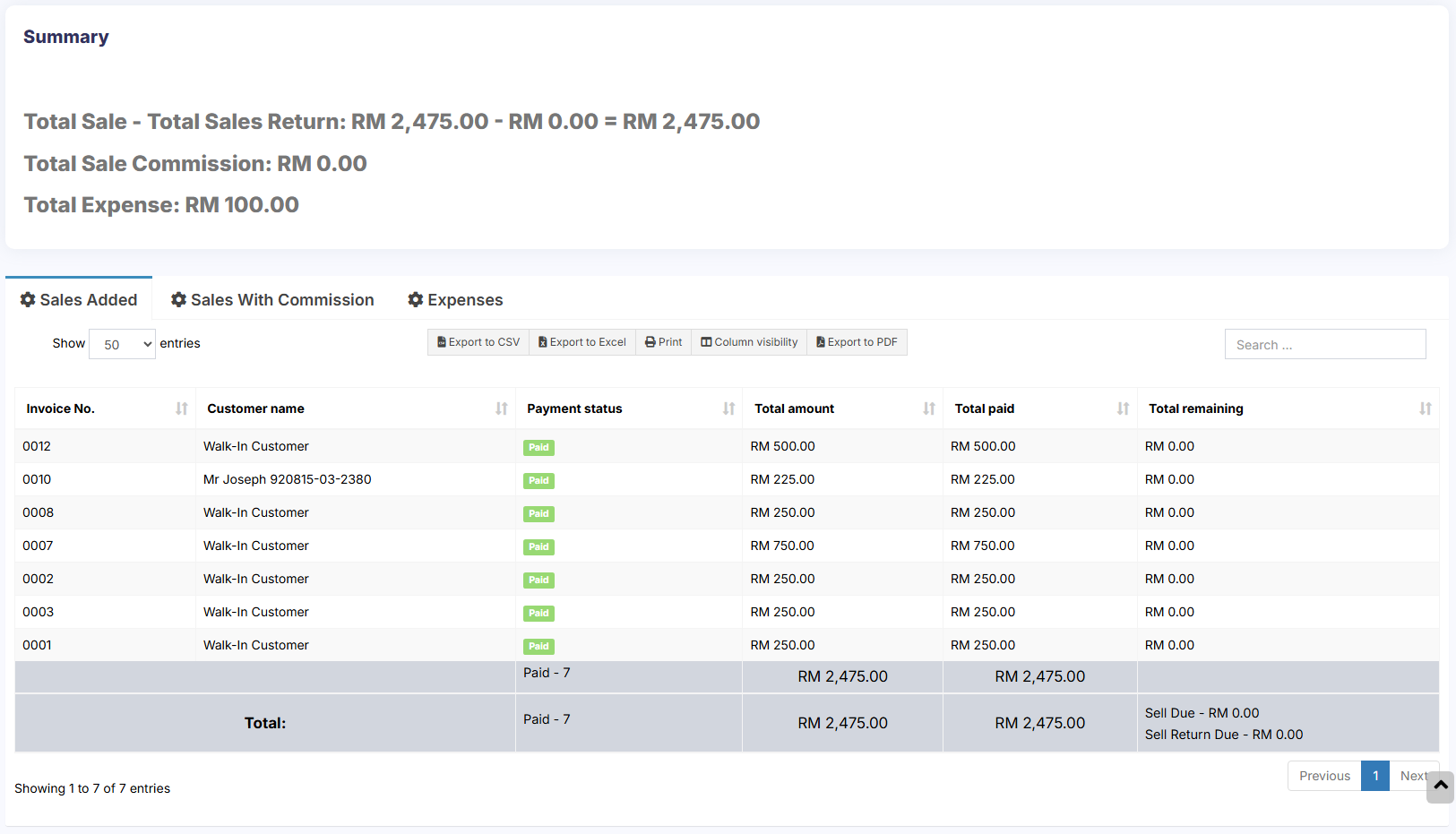Click the Search input field
Viewport: 1456px width, 834px height.
[x=1324, y=345]
